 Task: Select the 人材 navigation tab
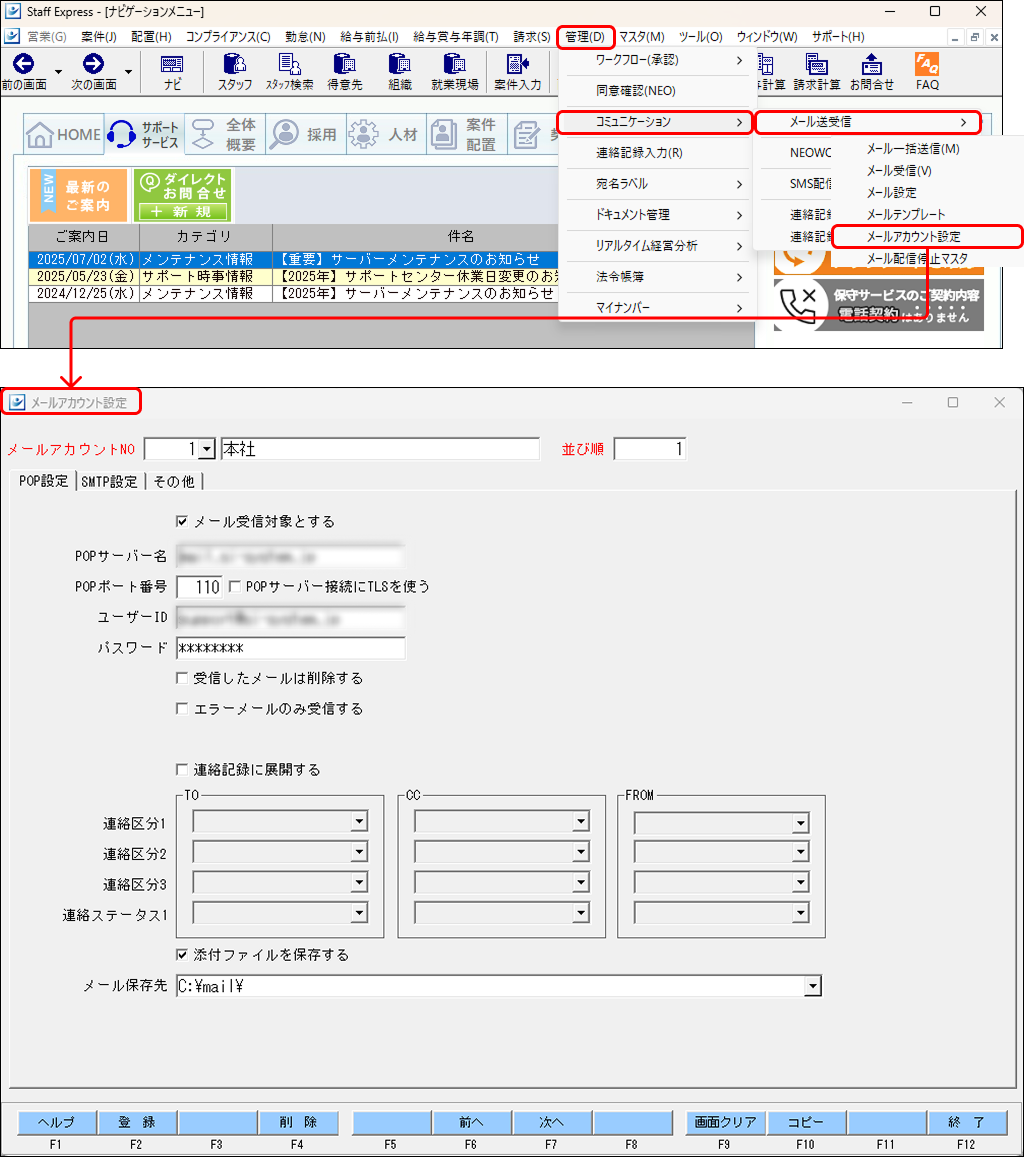[386, 134]
